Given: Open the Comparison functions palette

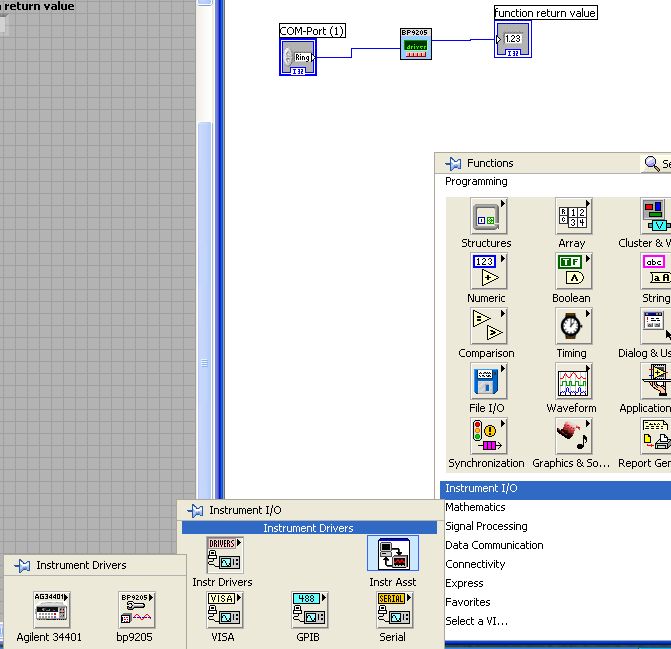Looking at the screenshot, I should 488,326.
